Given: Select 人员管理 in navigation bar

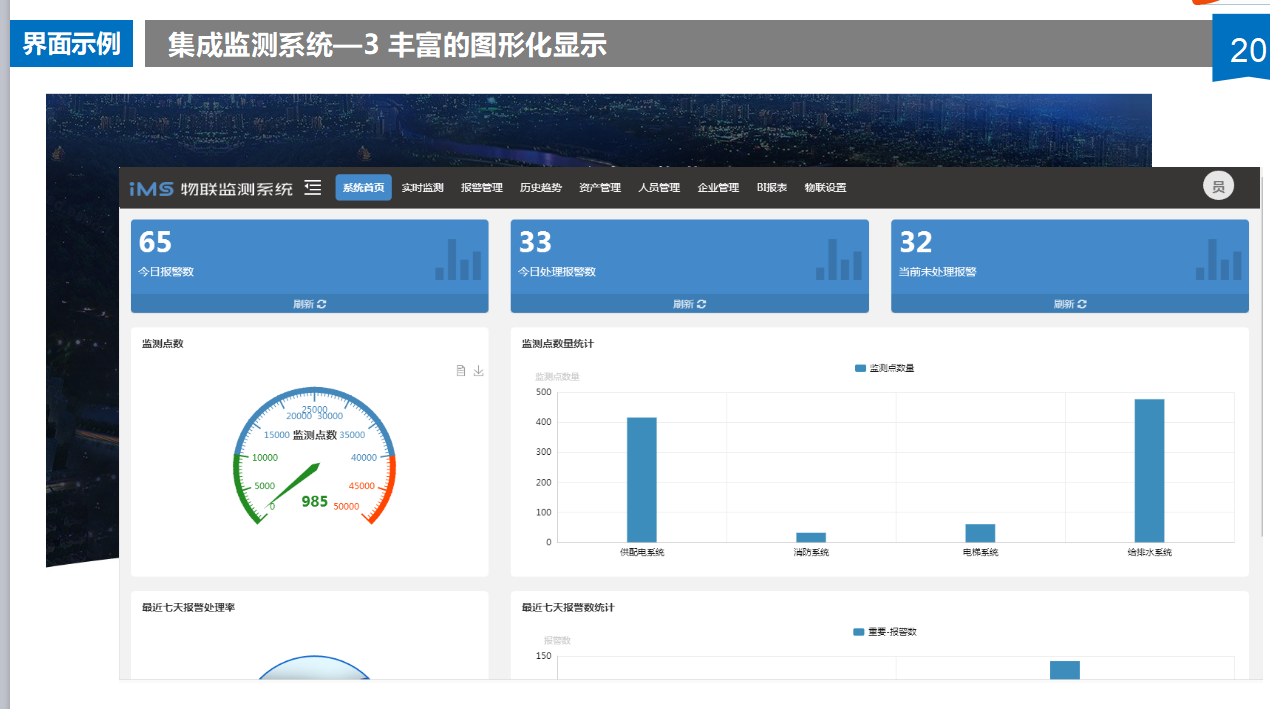Looking at the screenshot, I should [659, 188].
